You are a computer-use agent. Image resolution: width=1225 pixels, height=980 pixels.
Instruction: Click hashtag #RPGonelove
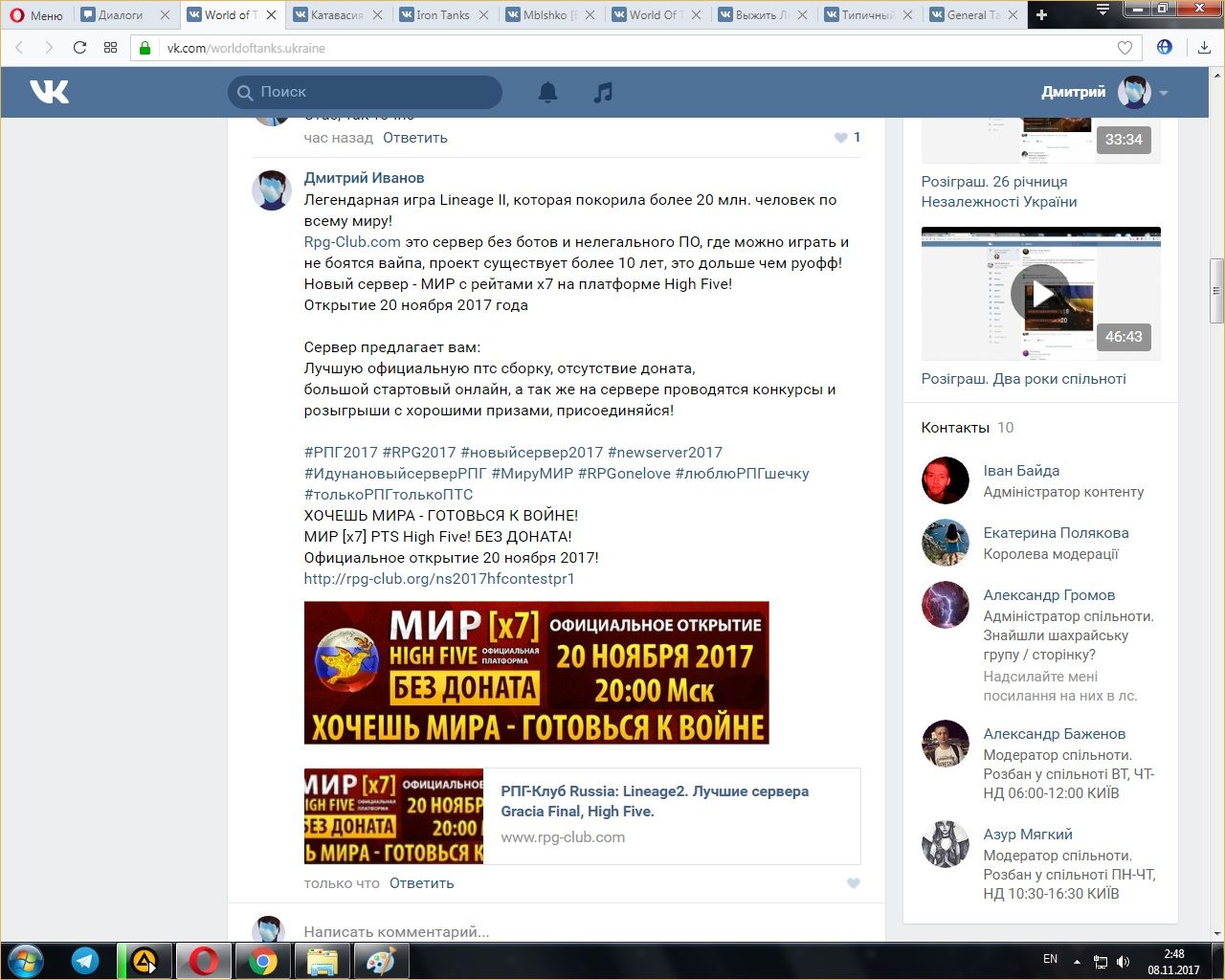(624, 474)
